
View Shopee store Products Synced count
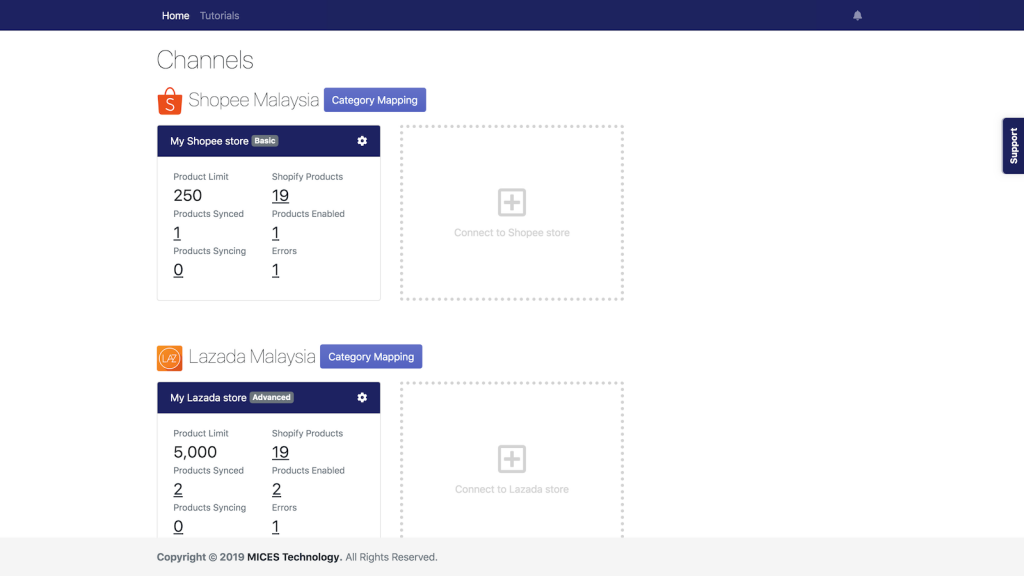click(177, 233)
